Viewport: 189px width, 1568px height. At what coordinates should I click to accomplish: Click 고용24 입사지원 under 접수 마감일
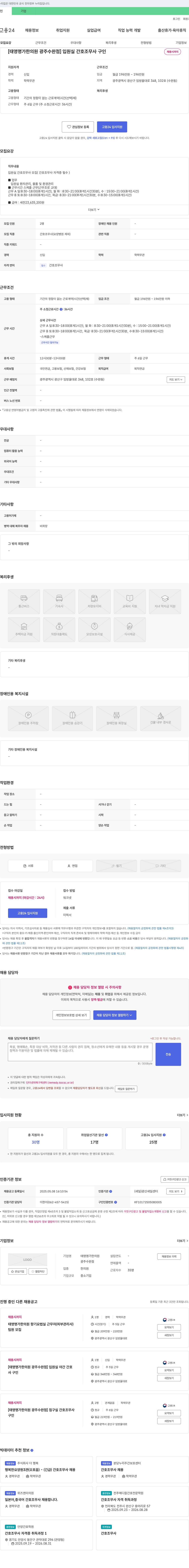27,913
